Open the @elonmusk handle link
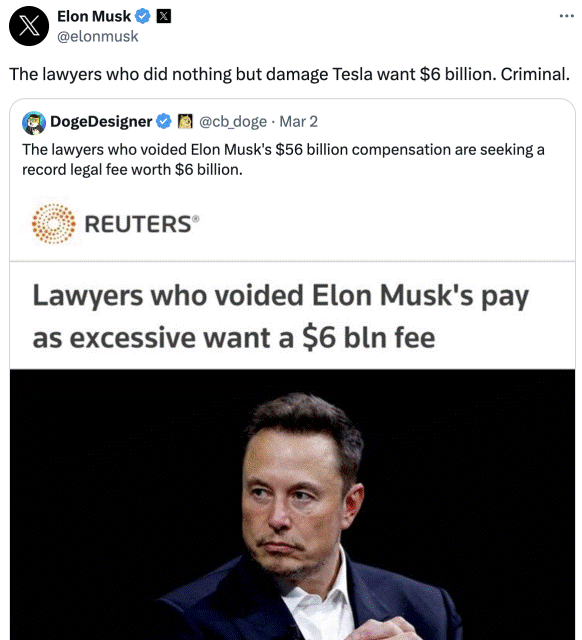Viewport: 582px width, 640px height. [x=98, y=36]
